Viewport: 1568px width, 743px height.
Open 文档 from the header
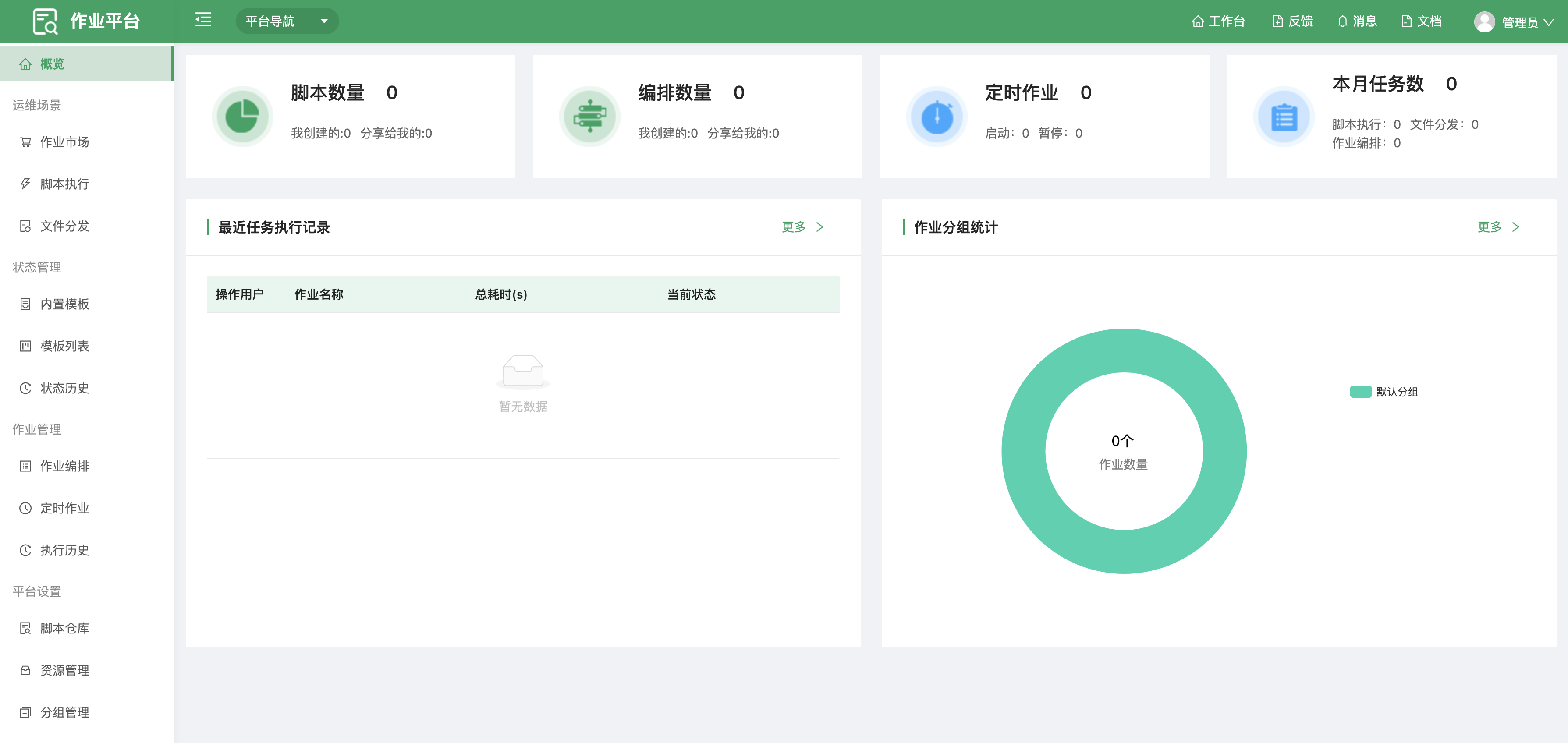tap(1421, 21)
